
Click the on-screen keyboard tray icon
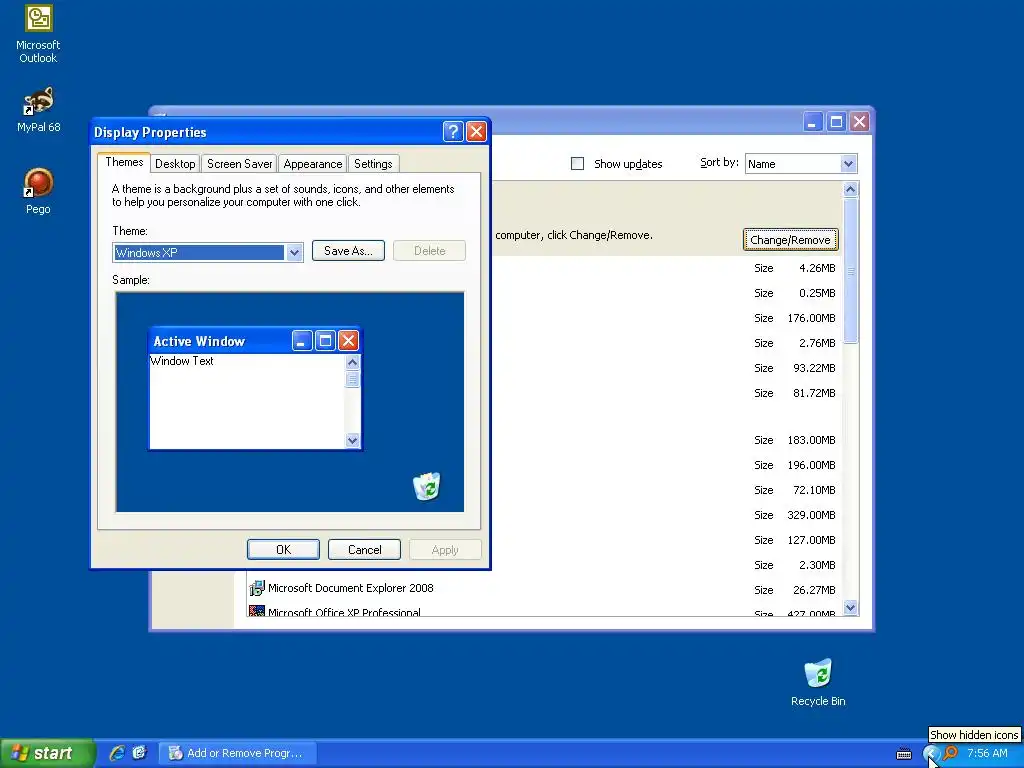(x=904, y=754)
